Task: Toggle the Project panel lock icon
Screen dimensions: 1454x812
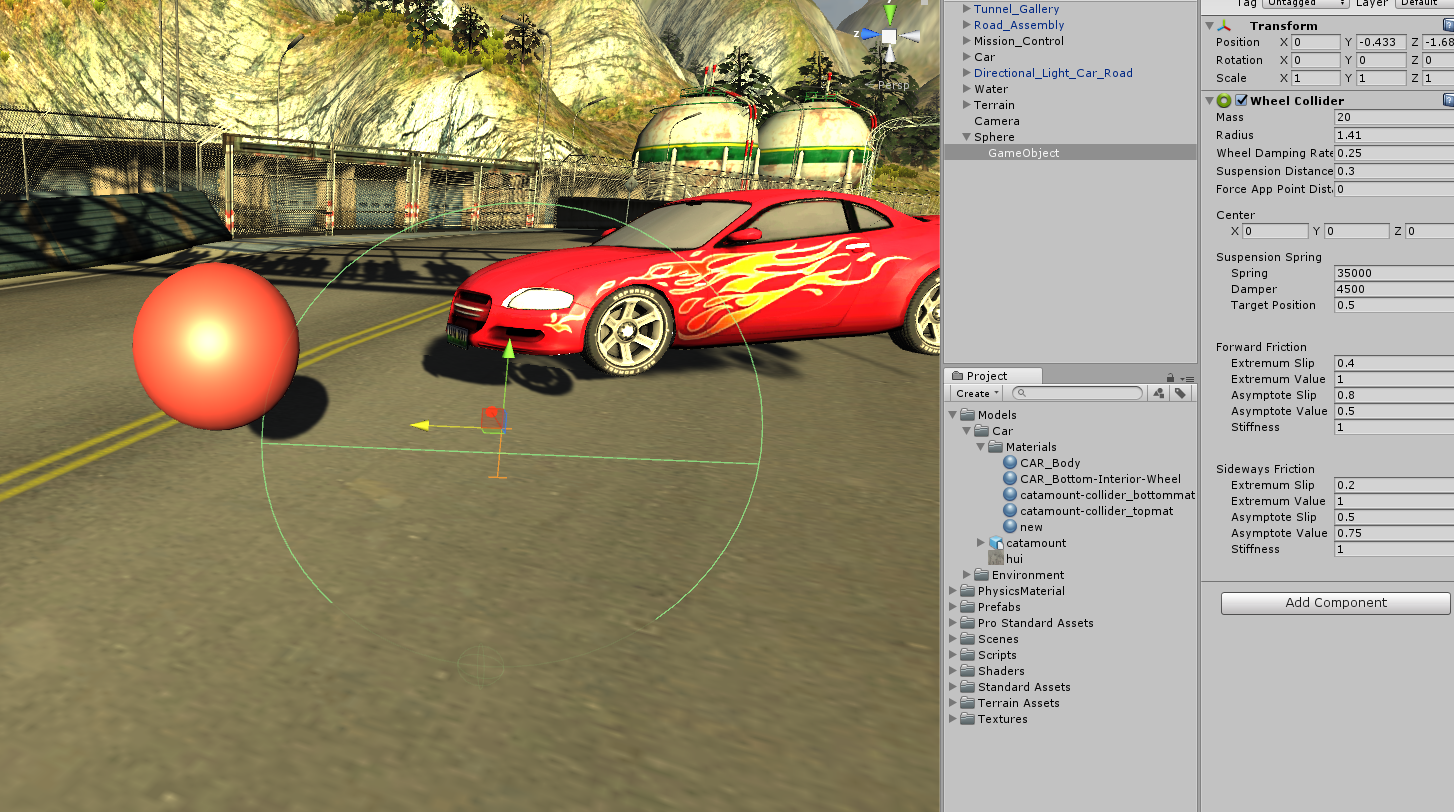Action: 1171,378
